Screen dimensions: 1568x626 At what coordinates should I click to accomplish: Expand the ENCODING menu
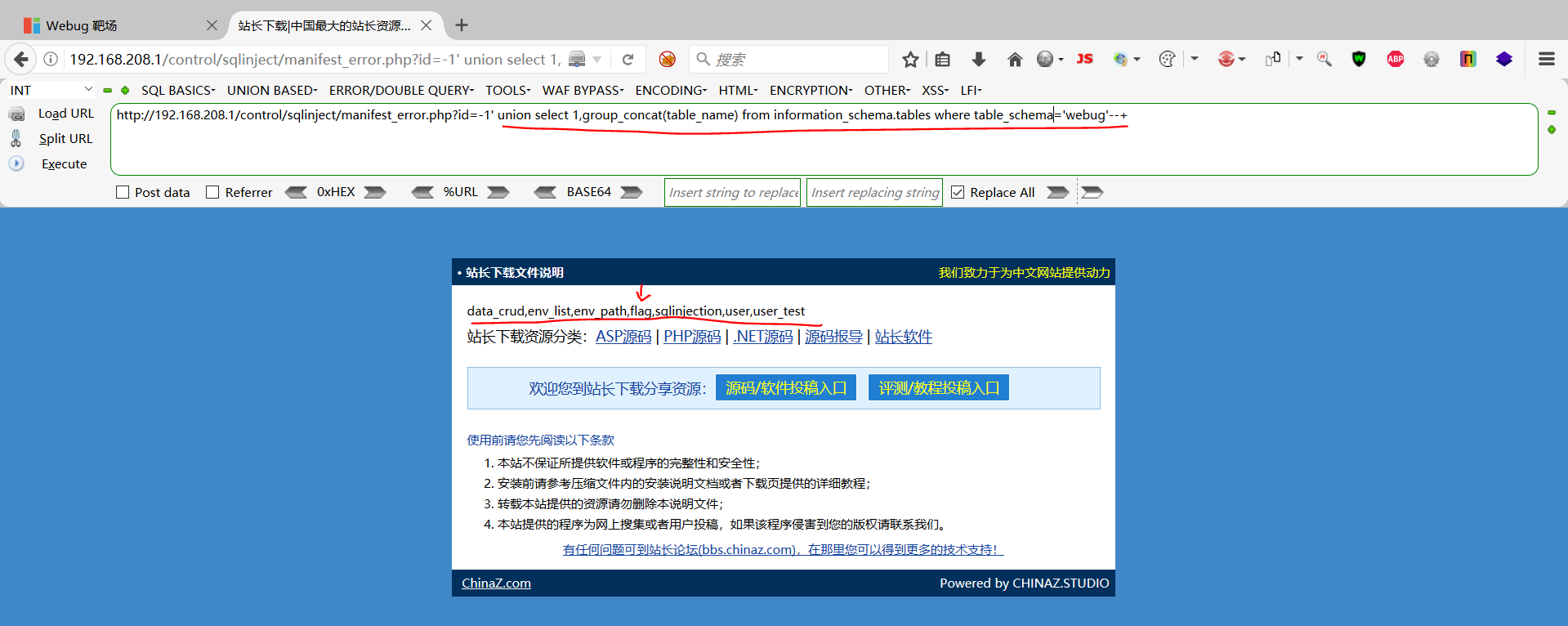pos(672,90)
